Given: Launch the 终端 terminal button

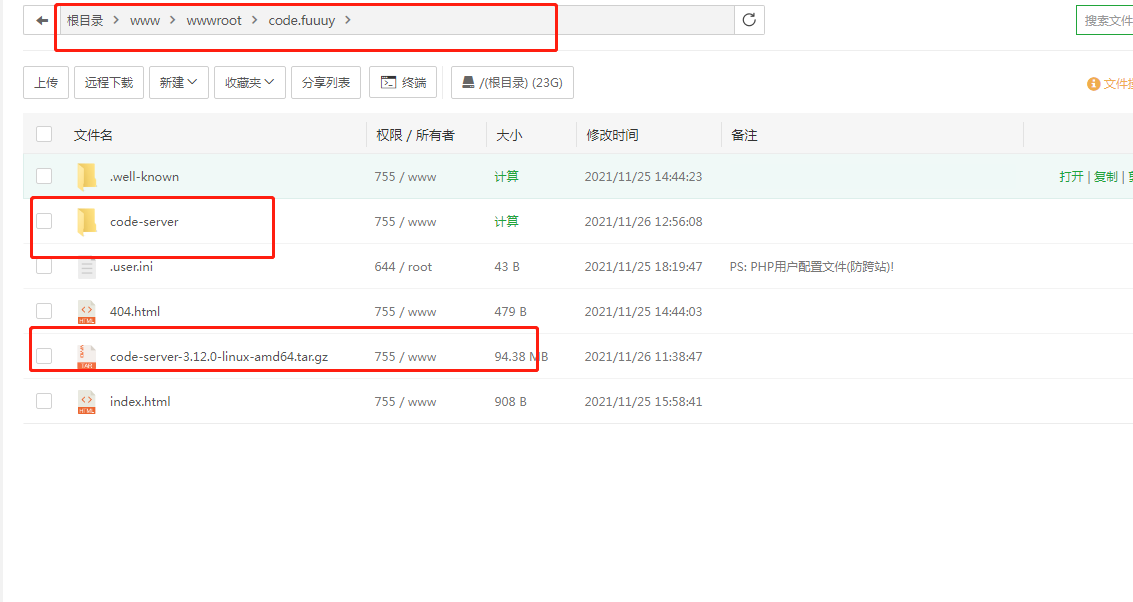Looking at the screenshot, I should [403, 82].
